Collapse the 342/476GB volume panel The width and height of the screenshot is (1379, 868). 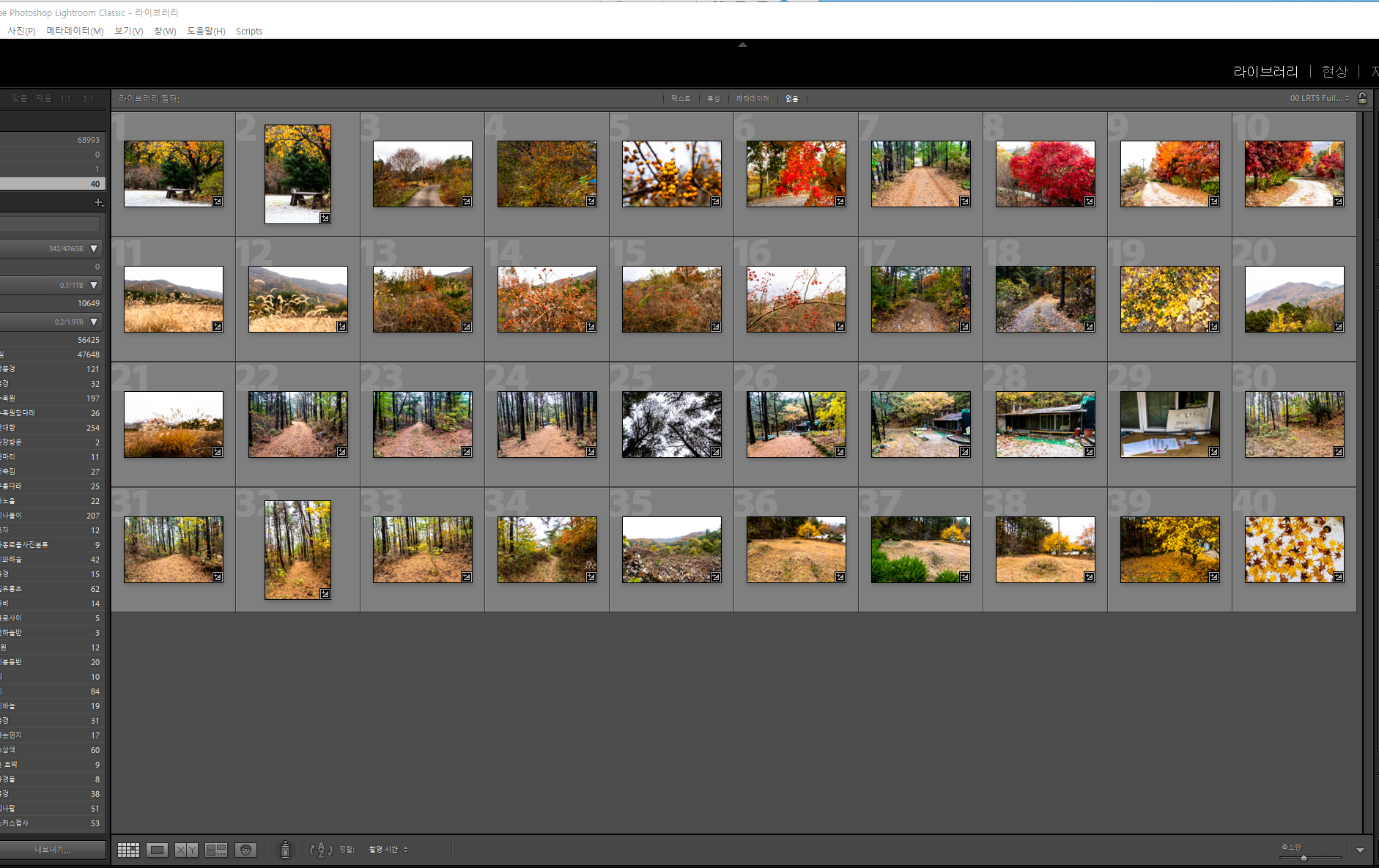[94, 249]
